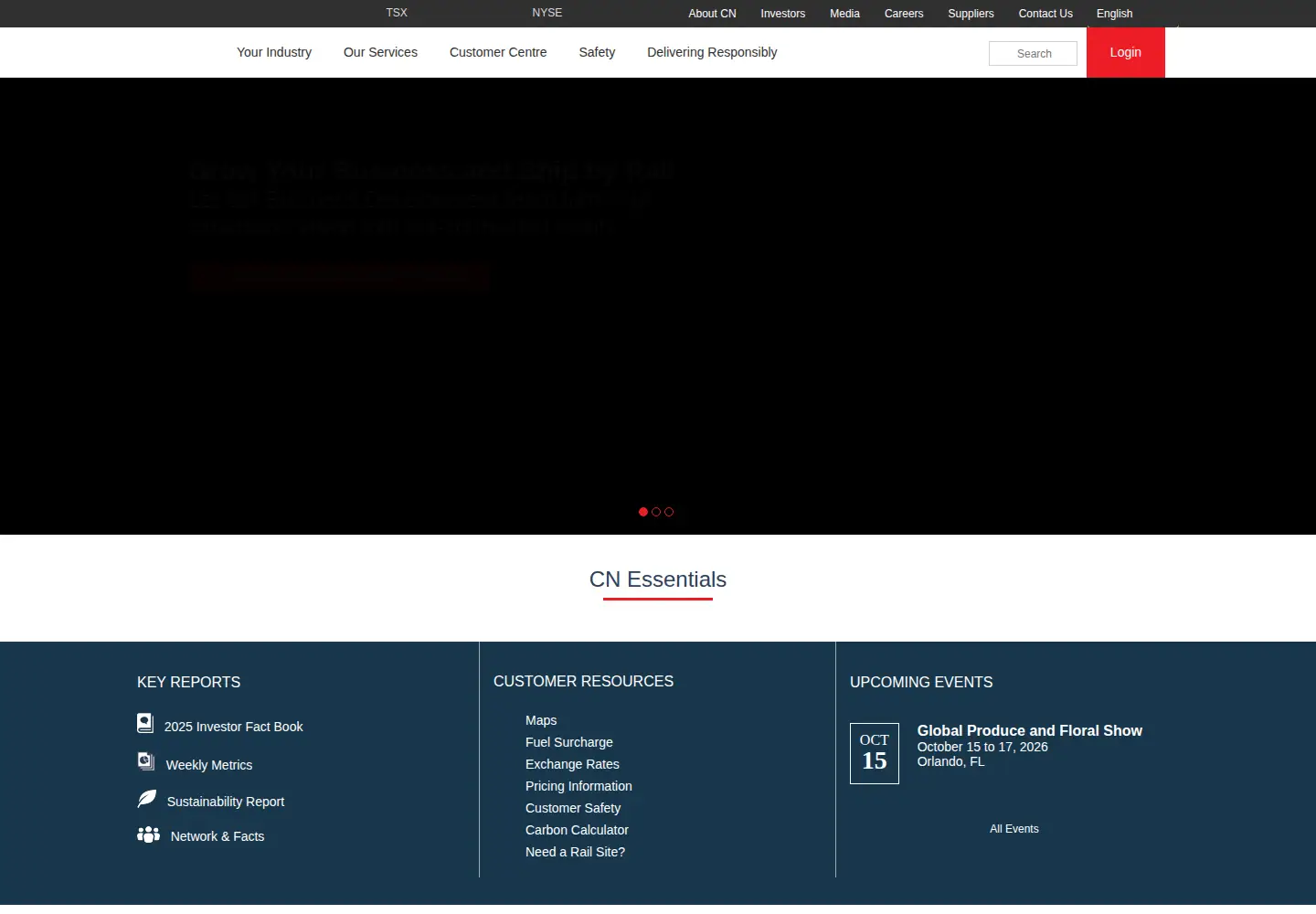Open the Delivering Responsibly menu
The width and height of the screenshot is (1316, 914).
(x=712, y=52)
